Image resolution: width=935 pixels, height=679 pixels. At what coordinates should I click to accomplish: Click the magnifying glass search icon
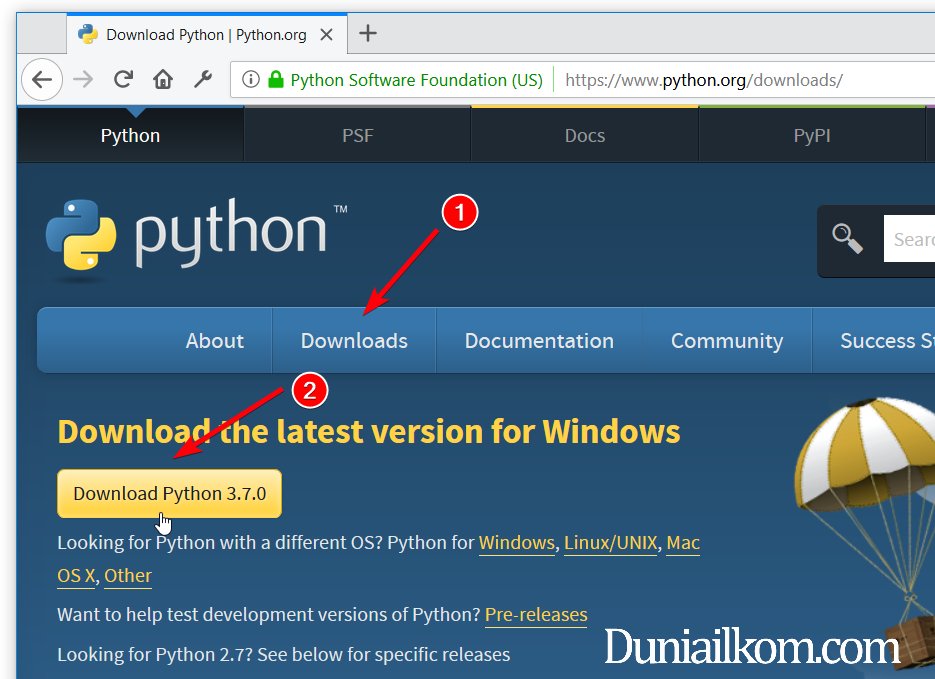847,238
